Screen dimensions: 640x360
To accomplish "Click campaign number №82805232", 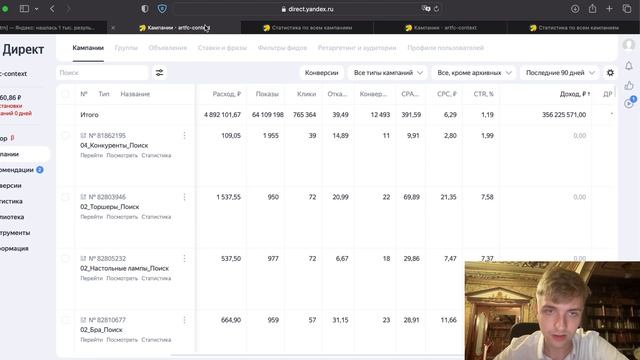I will (107, 259).
